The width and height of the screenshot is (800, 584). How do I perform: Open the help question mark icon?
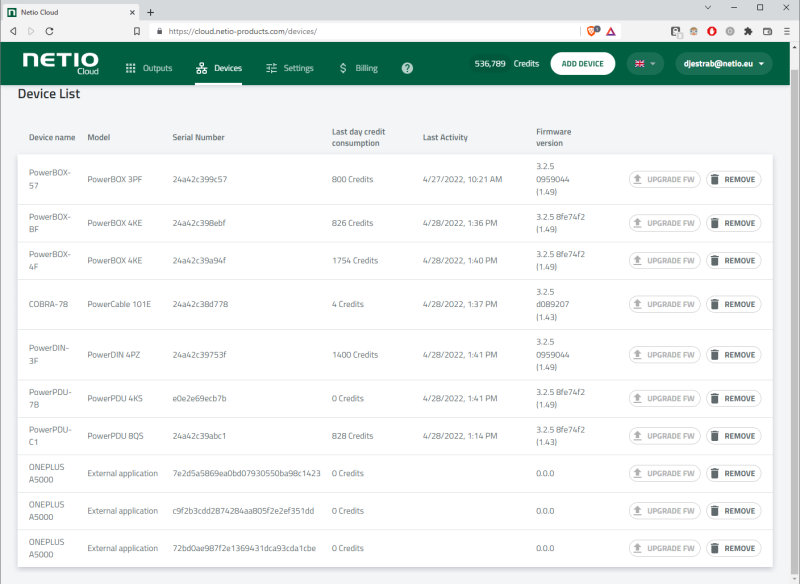coord(406,68)
